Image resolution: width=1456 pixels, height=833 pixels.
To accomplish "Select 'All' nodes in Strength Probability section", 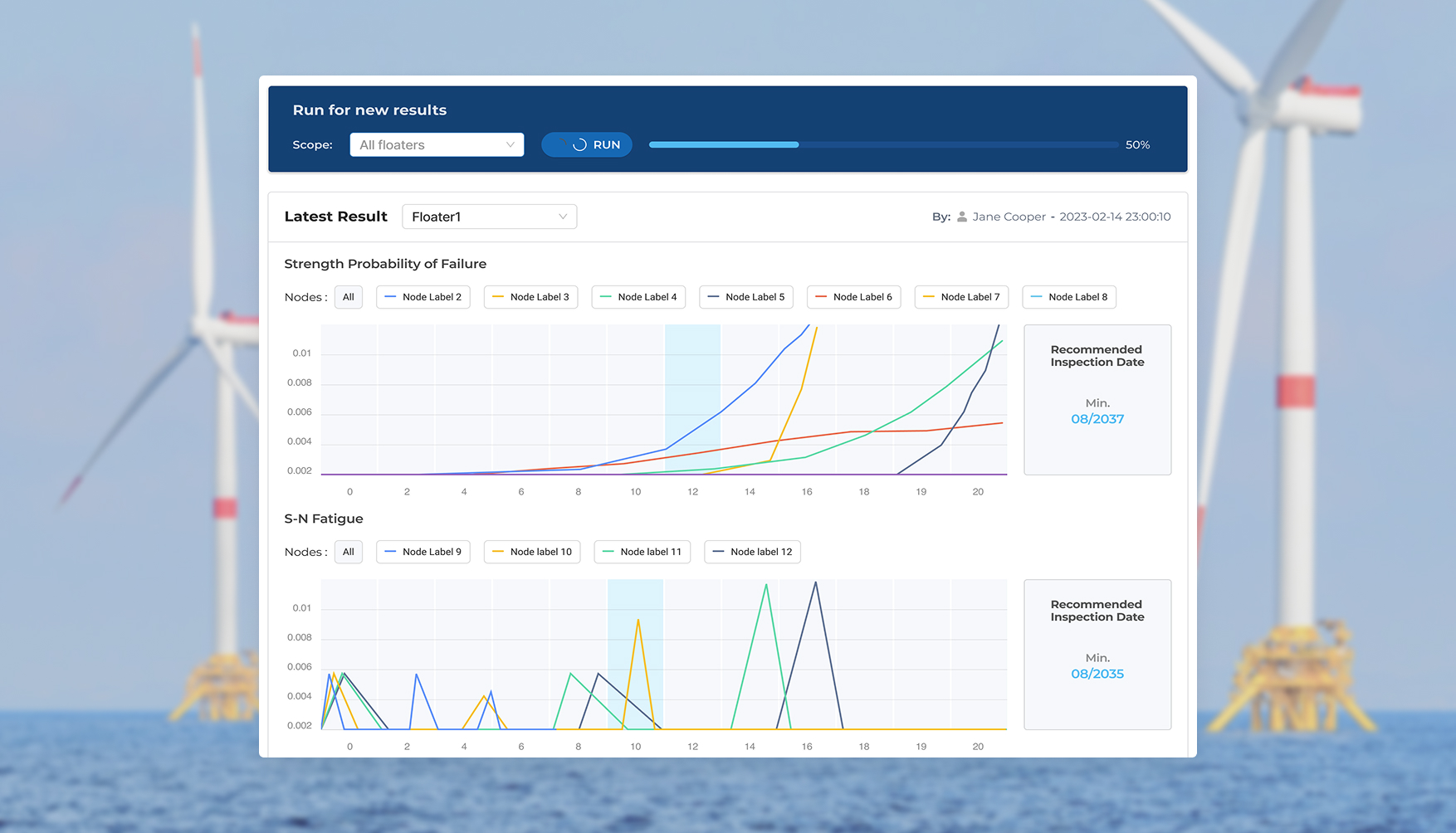I will tap(349, 297).
